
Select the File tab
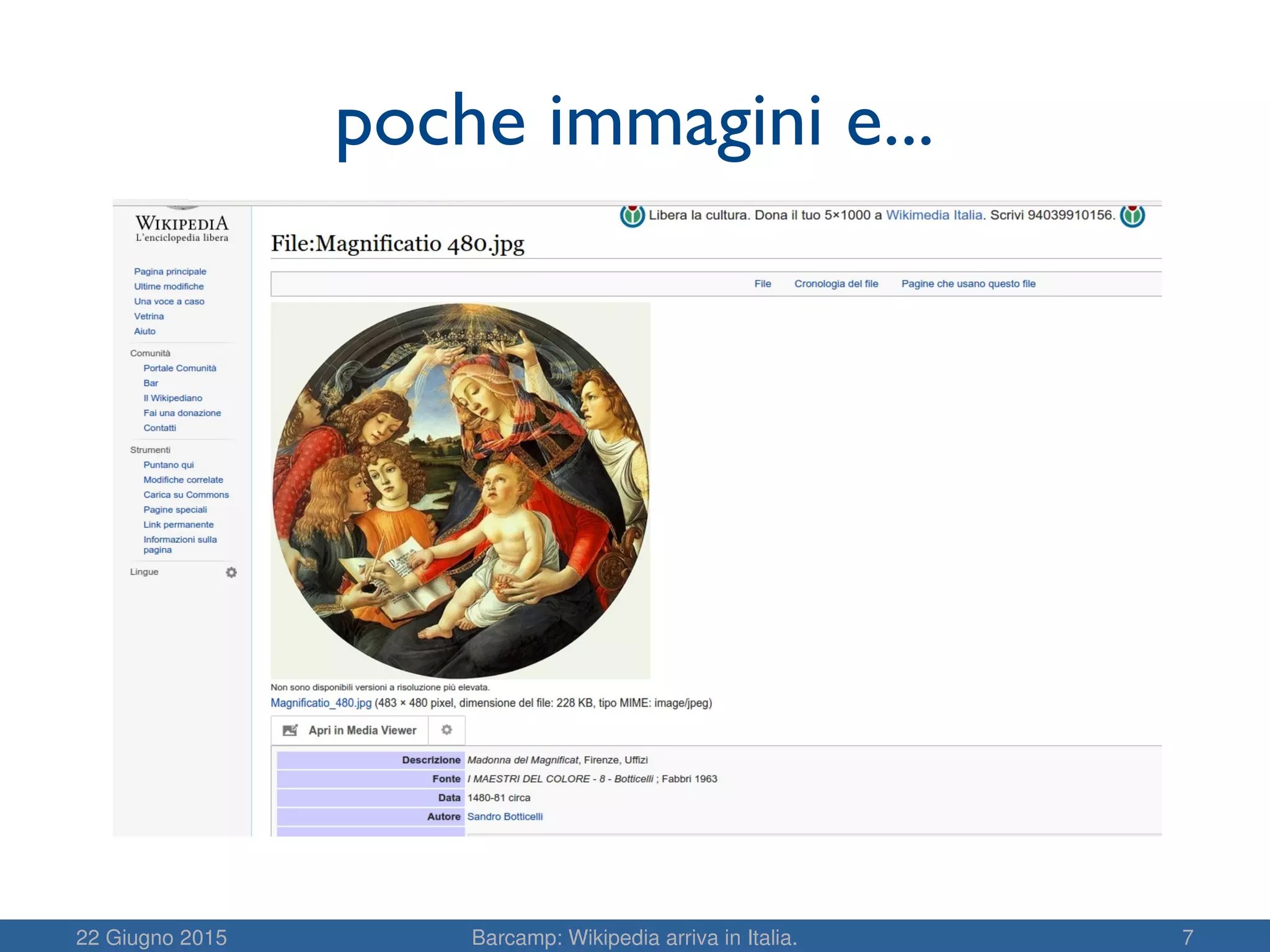coord(762,284)
